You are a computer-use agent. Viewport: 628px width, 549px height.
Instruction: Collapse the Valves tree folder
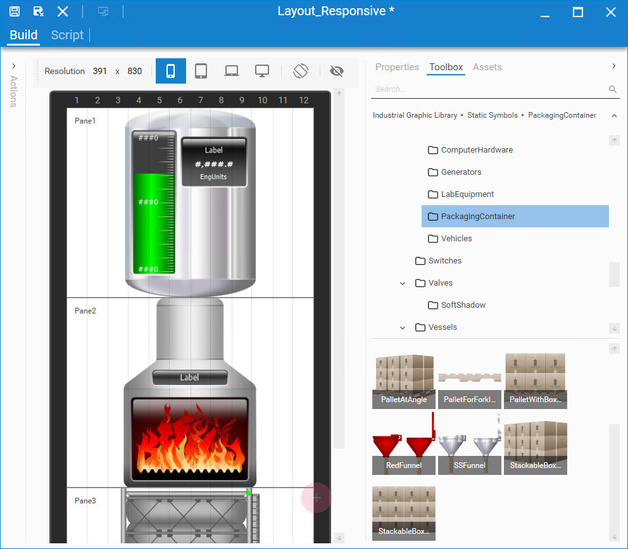(403, 283)
